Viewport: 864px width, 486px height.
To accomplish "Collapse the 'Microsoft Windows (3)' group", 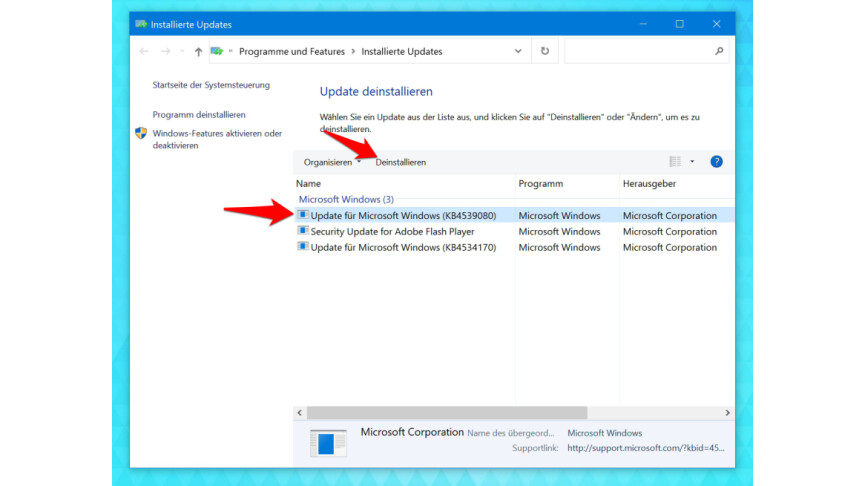I will 346,199.
